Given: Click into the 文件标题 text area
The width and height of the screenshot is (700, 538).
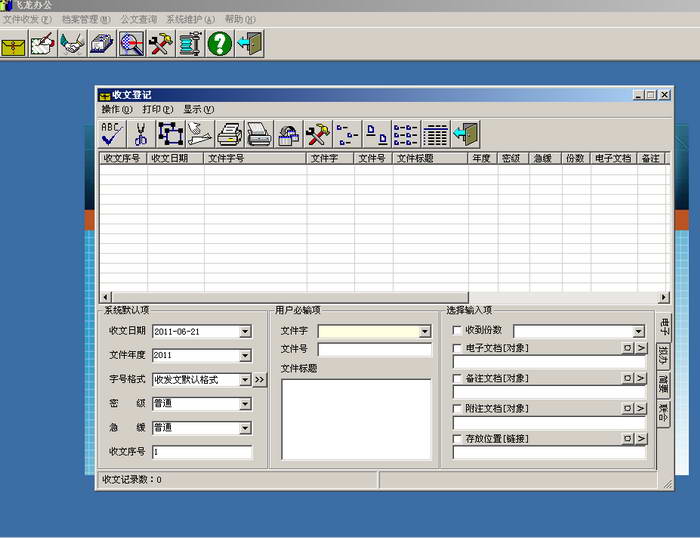Looking at the screenshot, I should point(356,418).
